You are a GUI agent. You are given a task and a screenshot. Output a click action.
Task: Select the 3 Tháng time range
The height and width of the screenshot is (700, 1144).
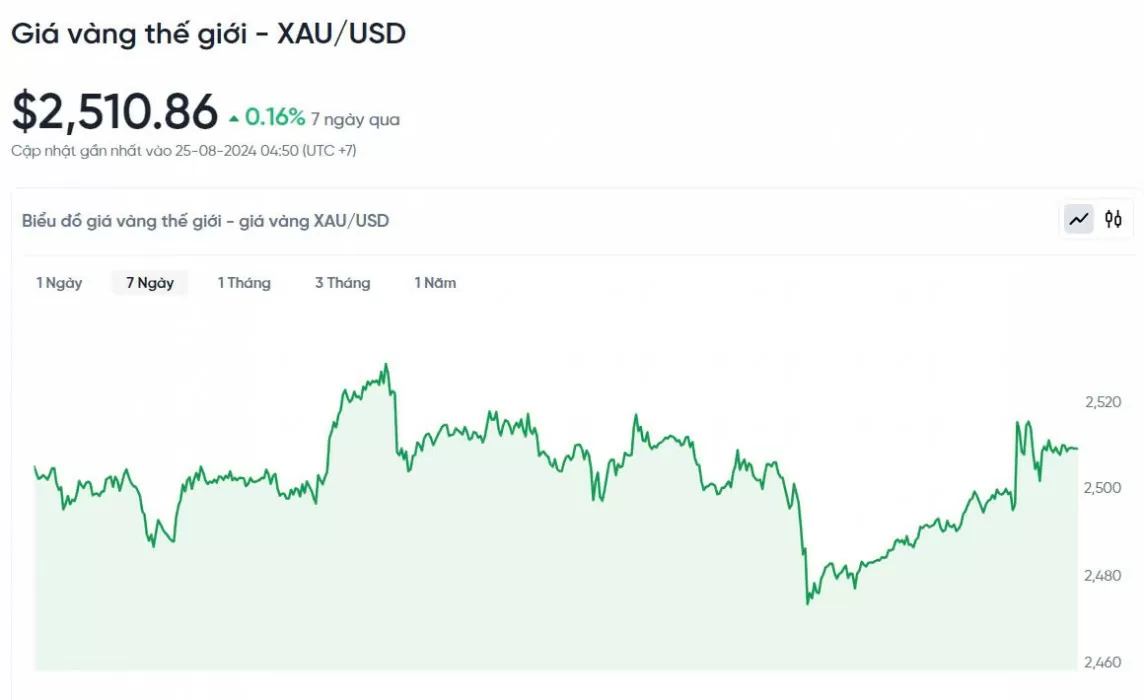(x=342, y=282)
